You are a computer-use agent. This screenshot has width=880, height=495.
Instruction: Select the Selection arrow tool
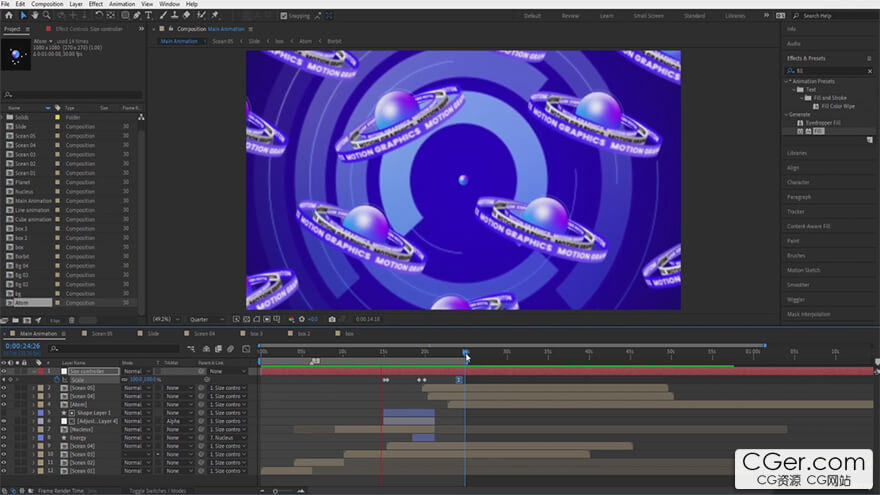[23, 16]
